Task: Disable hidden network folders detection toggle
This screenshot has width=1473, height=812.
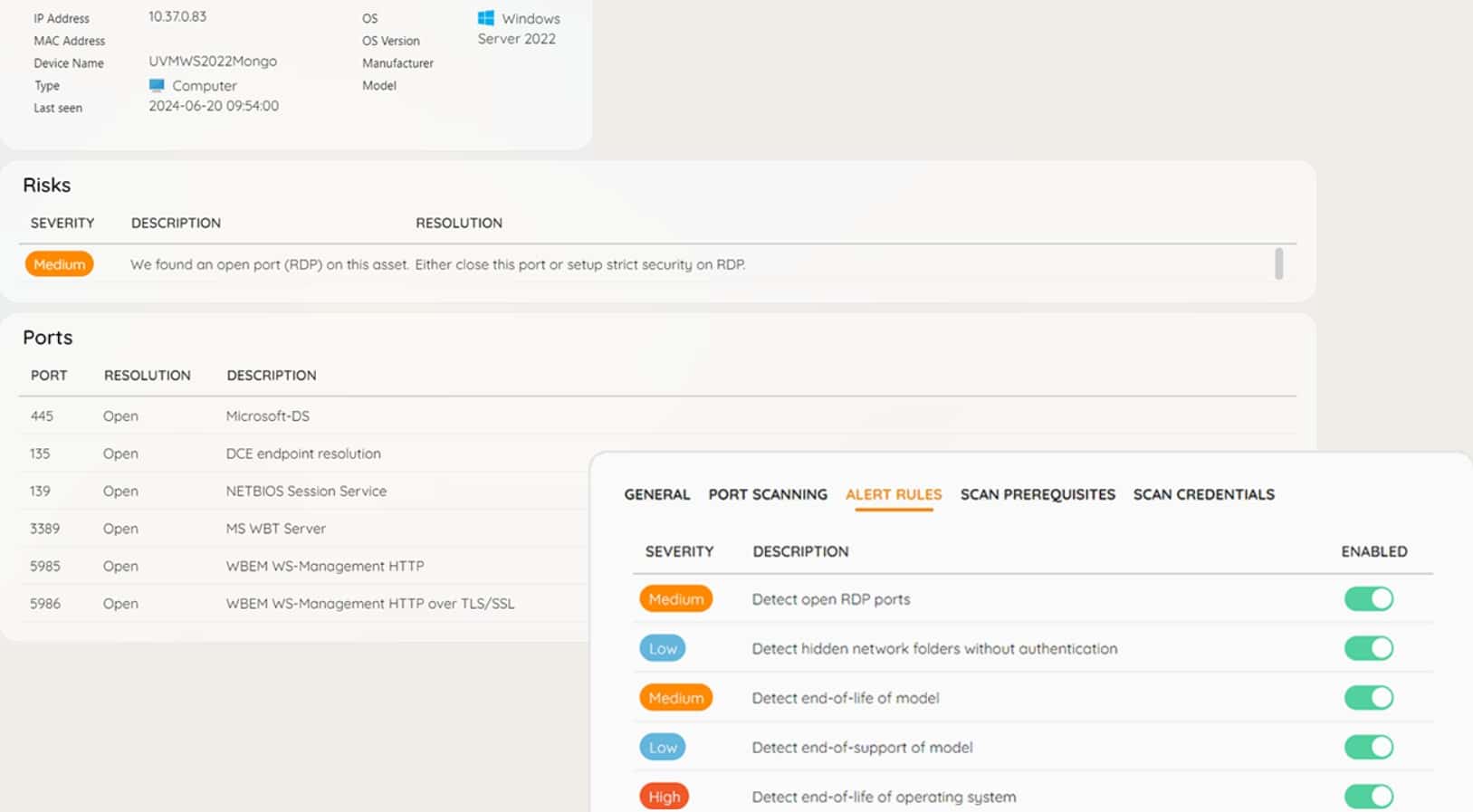Action: [1368, 648]
